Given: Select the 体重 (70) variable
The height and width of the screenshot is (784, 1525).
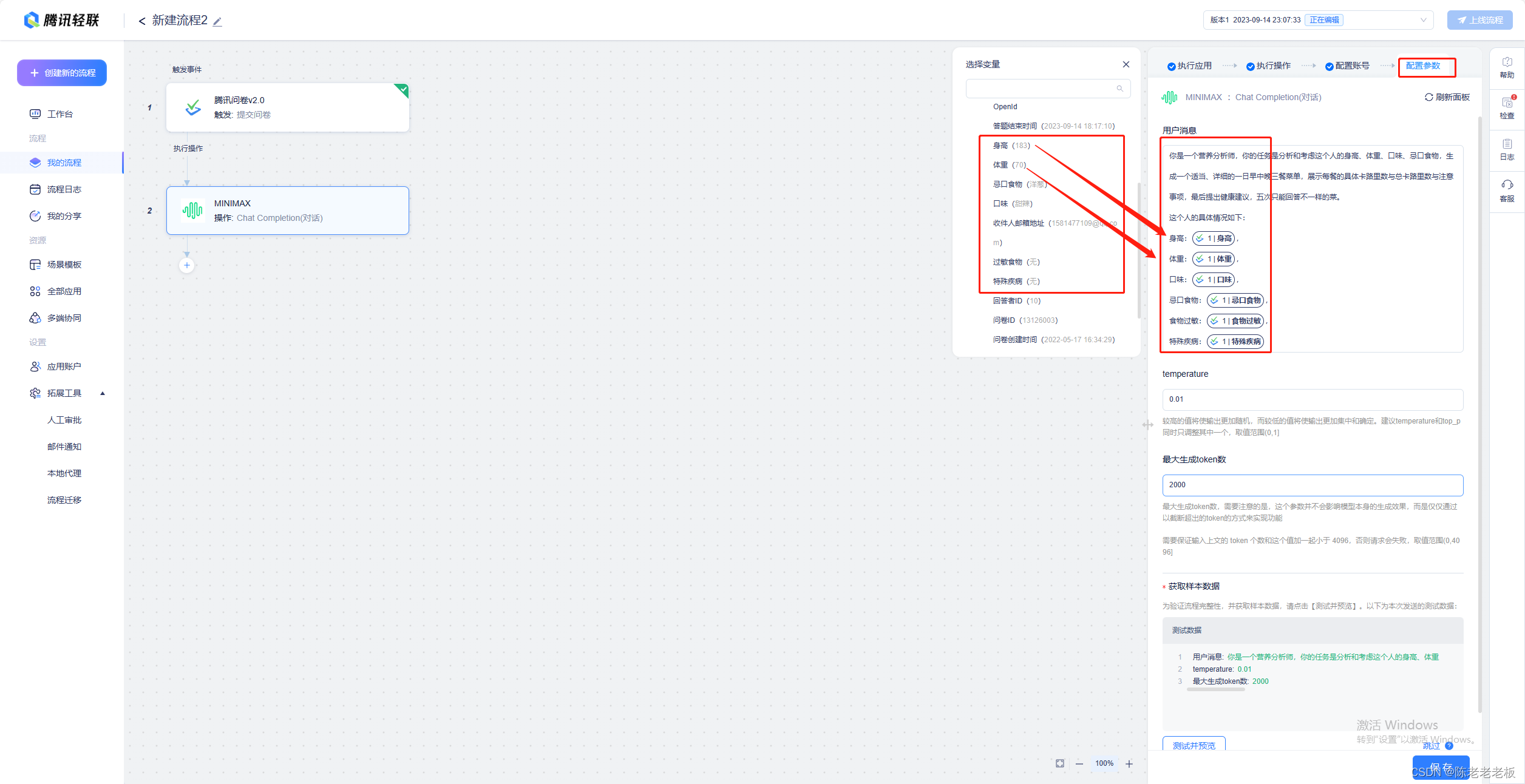Looking at the screenshot, I should 1010,165.
